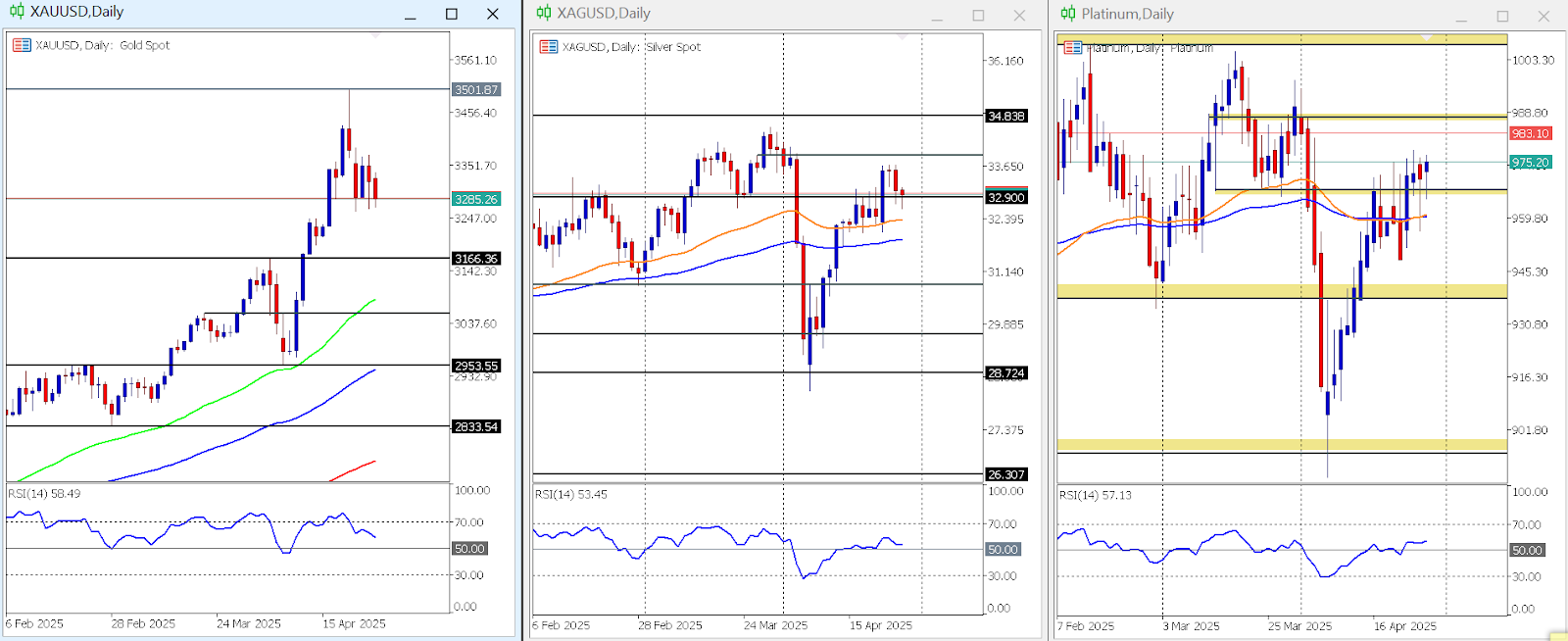Click the 50.00 RSI level in the XAGUSD window

pos(1003,550)
